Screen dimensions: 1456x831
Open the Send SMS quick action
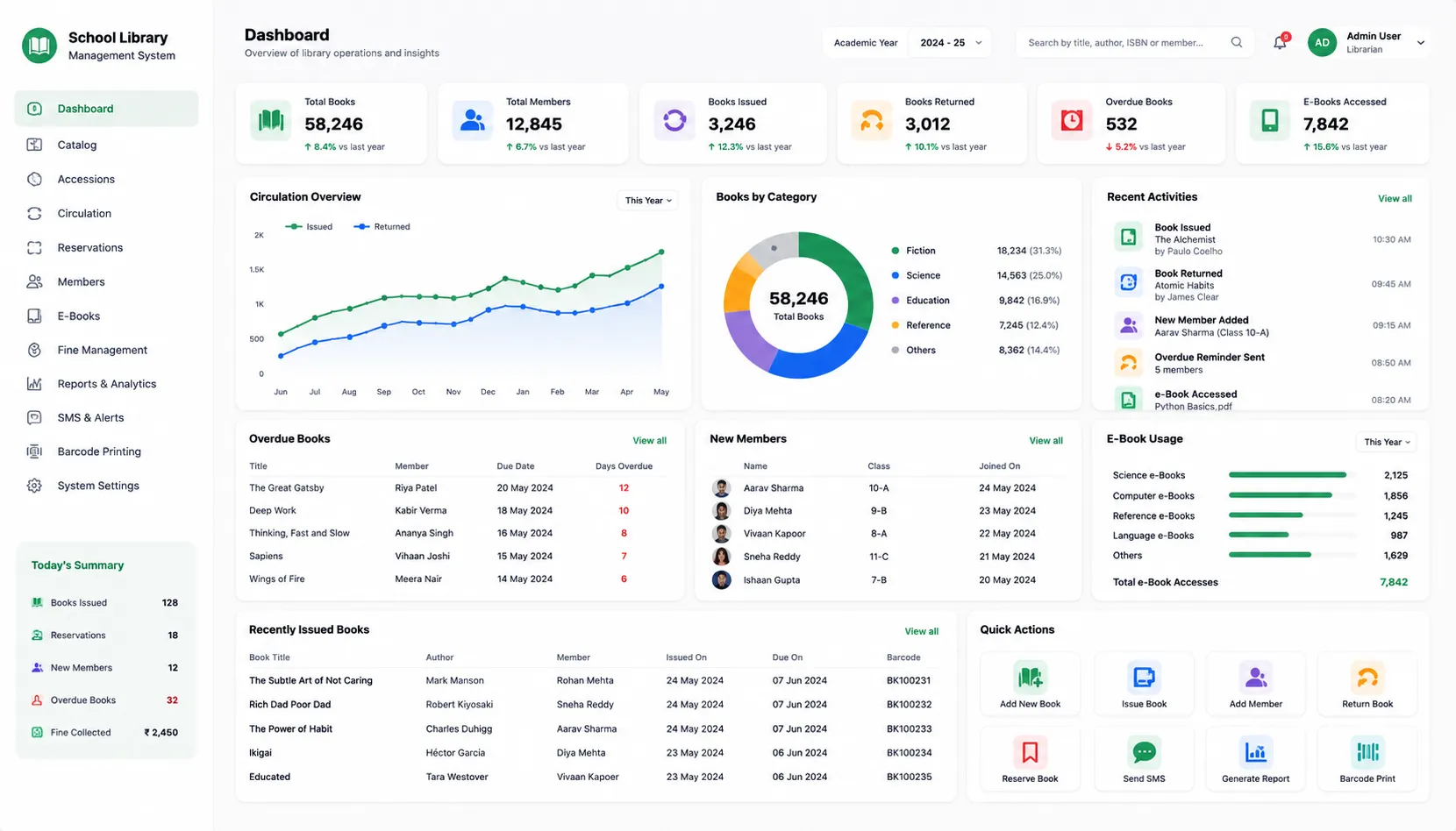(x=1144, y=759)
